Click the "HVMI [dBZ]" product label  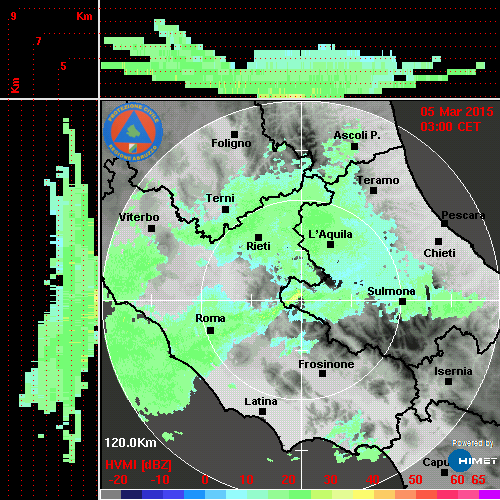click(x=138, y=465)
